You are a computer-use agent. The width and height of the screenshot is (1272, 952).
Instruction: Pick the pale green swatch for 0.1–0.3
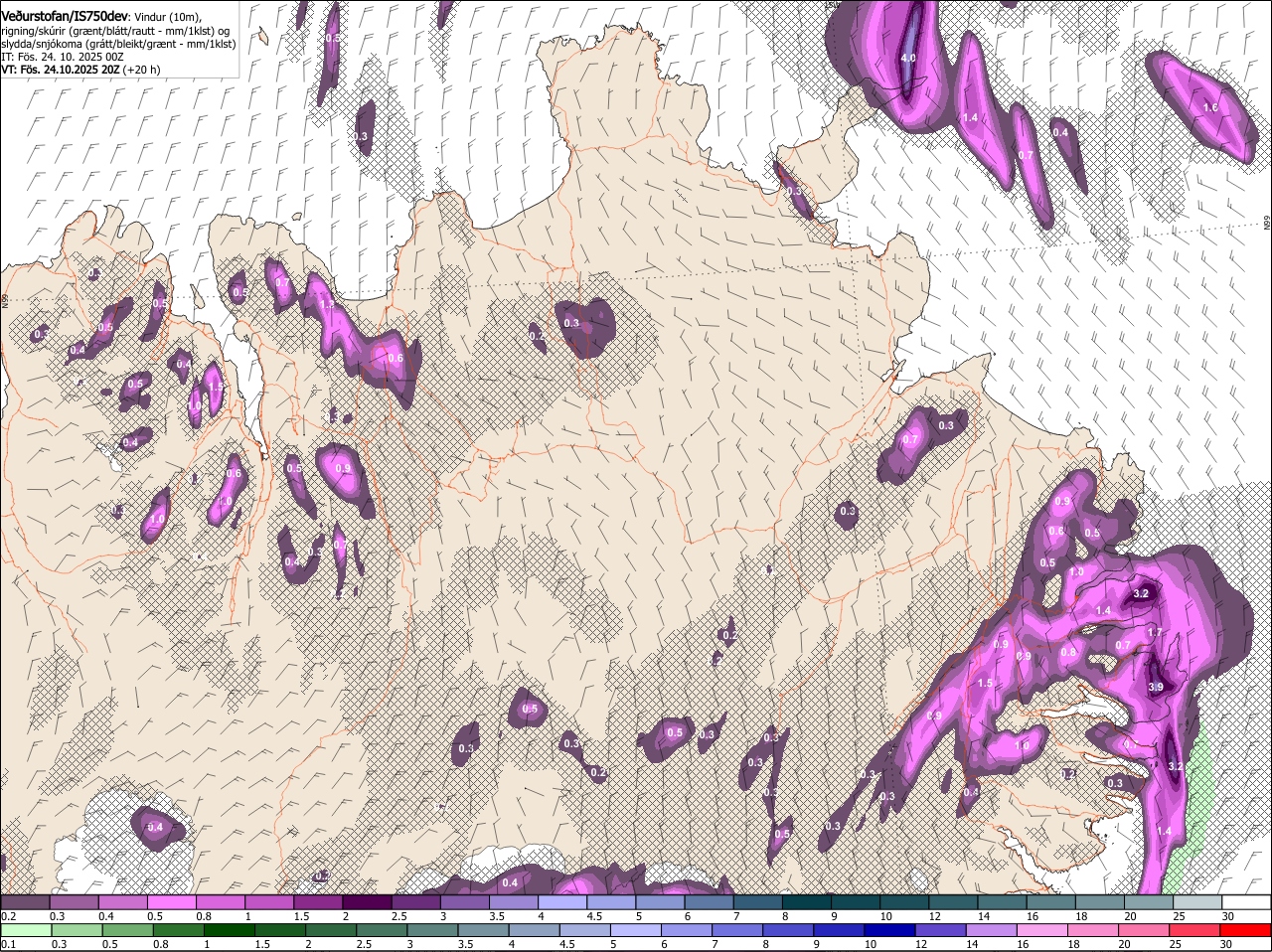27,930
